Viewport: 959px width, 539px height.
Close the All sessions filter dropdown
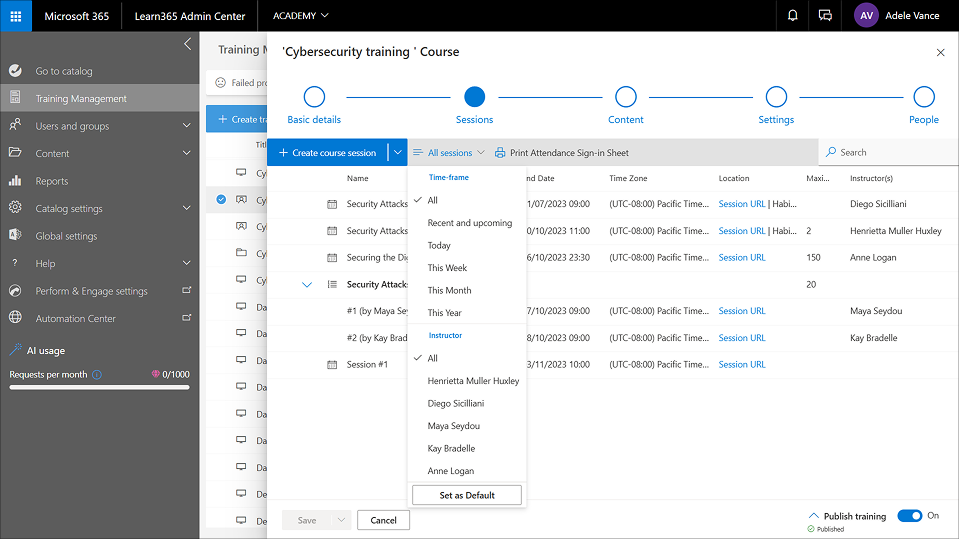(x=449, y=152)
